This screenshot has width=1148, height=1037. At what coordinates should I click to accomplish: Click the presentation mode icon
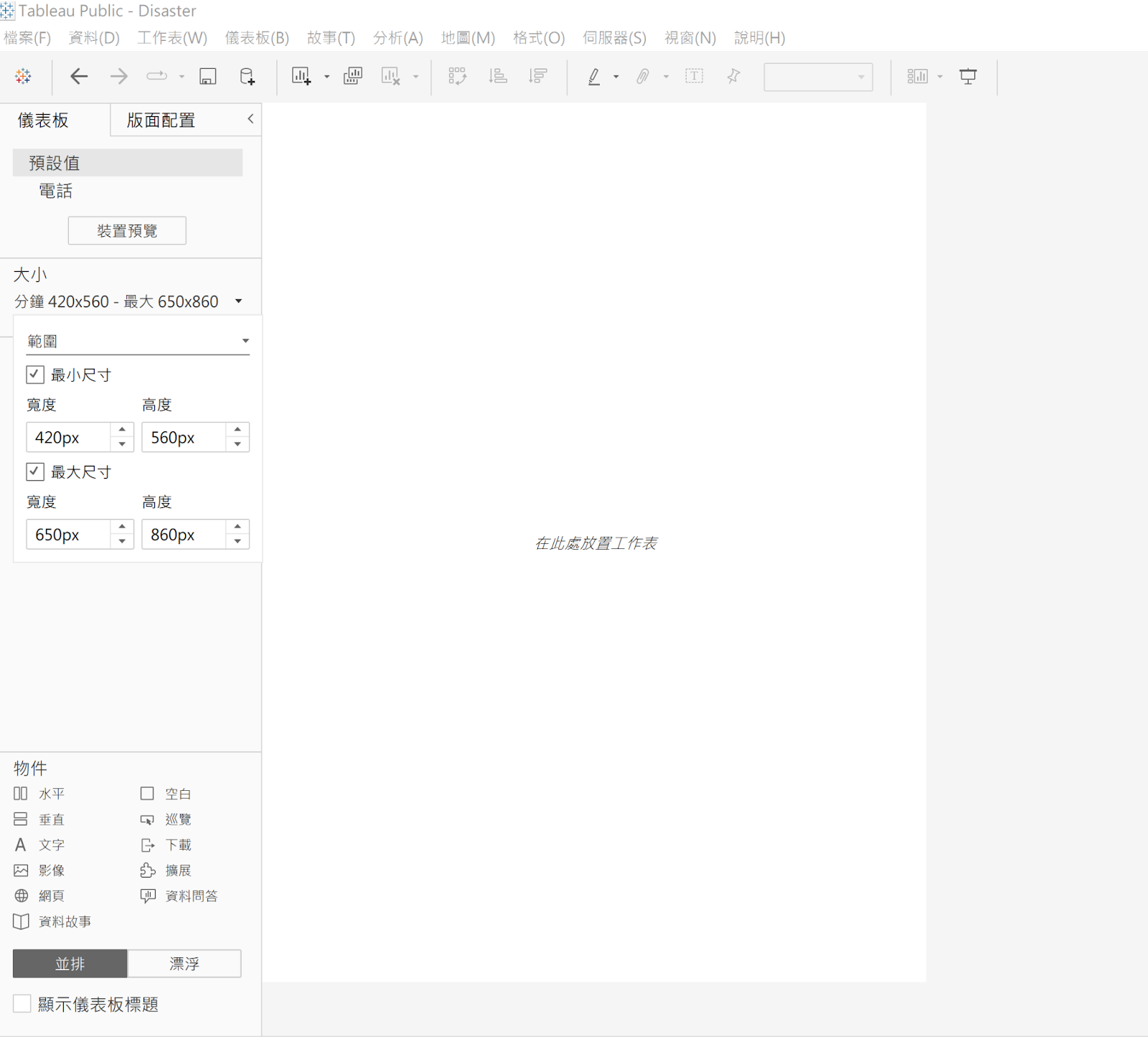968,76
